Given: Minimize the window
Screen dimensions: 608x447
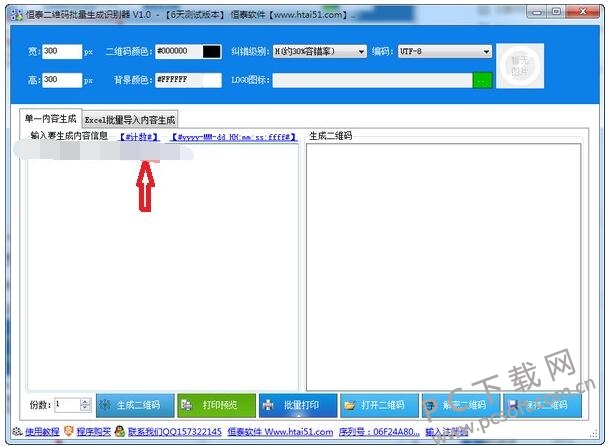Looking at the screenshot, I should (537, 12).
